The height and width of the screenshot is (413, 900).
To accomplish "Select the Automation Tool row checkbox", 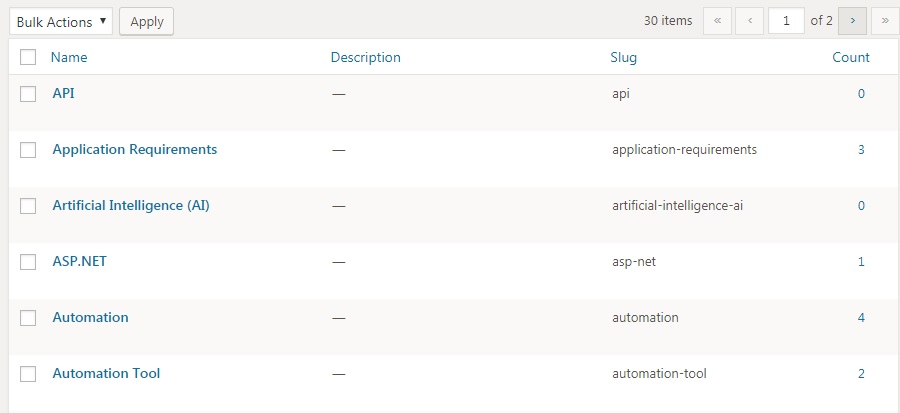I will pos(29,374).
